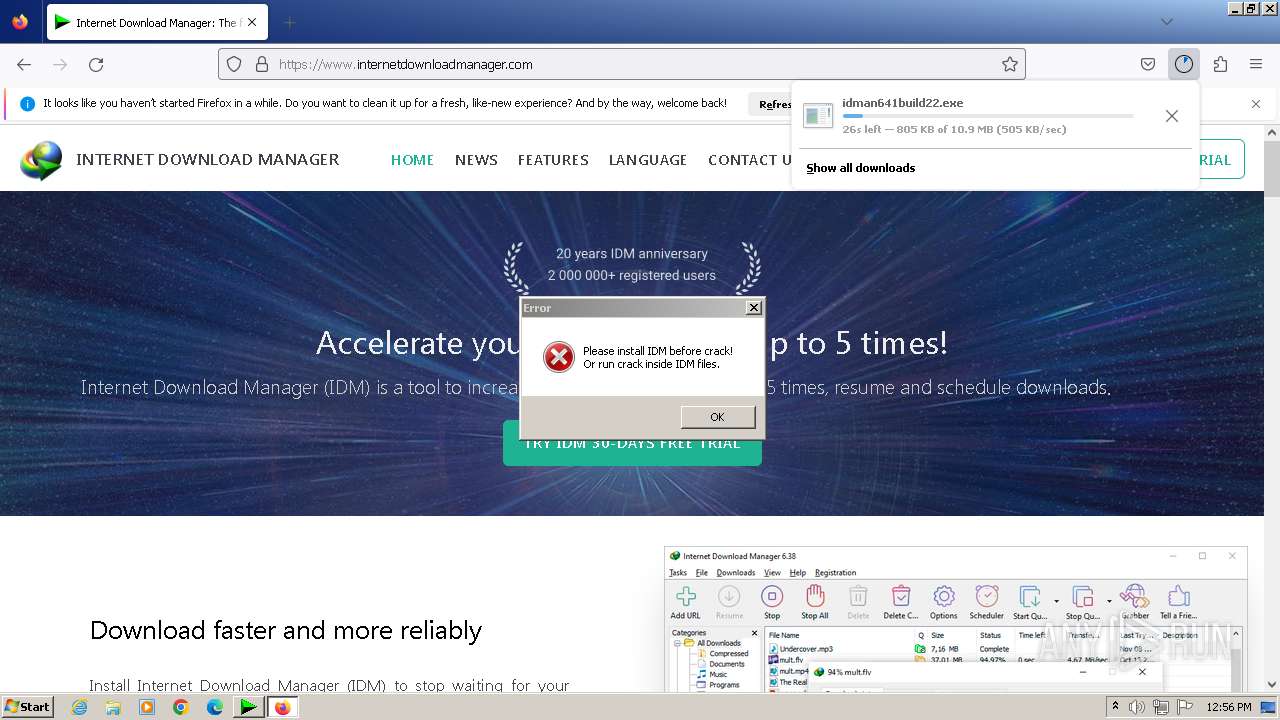Open the extensions puzzle icon
The width and height of the screenshot is (1280, 720).
point(1220,64)
